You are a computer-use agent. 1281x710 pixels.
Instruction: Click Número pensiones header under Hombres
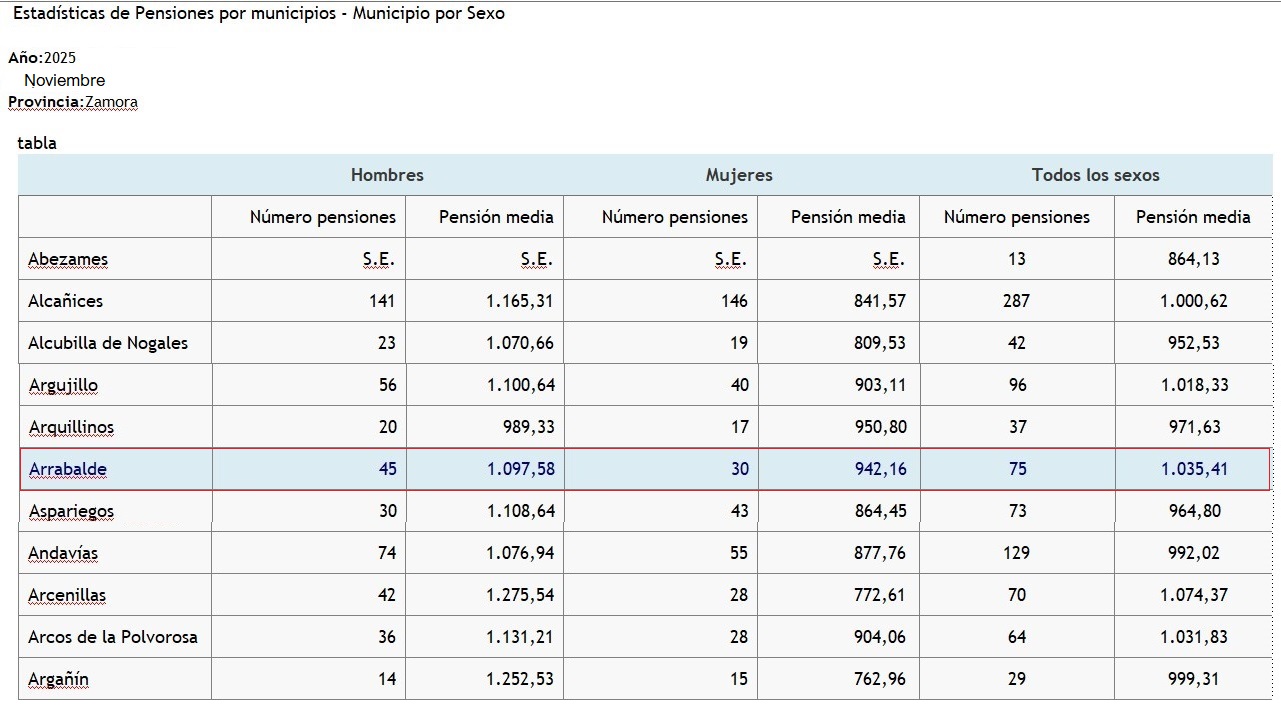tap(323, 217)
